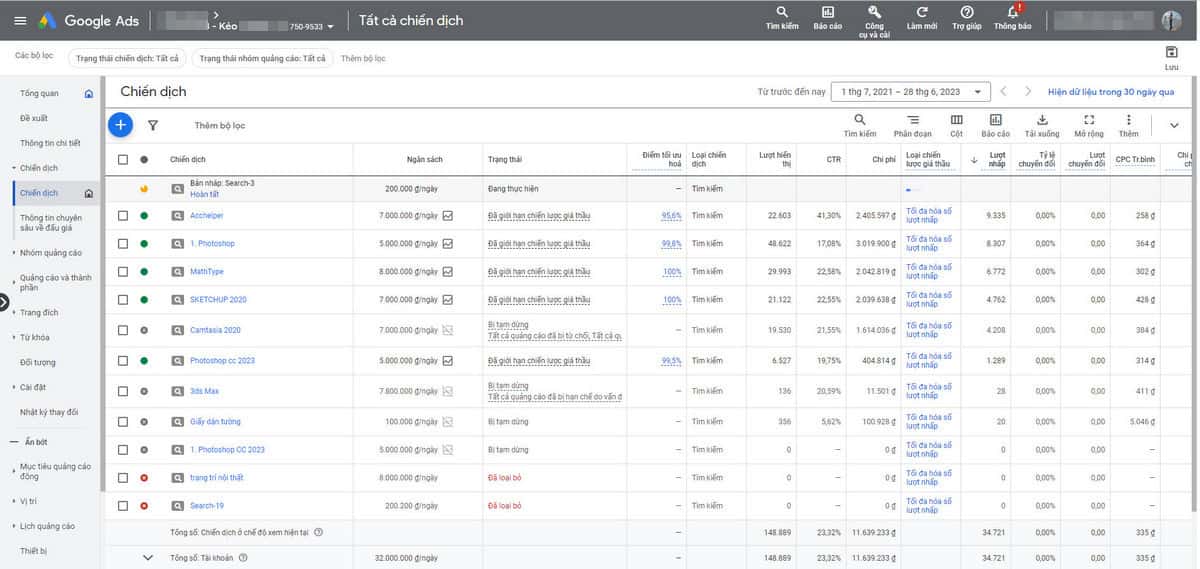The image size is (1200, 569).
Task: Click red removed status icon for Search-19
Action: point(144,506)
